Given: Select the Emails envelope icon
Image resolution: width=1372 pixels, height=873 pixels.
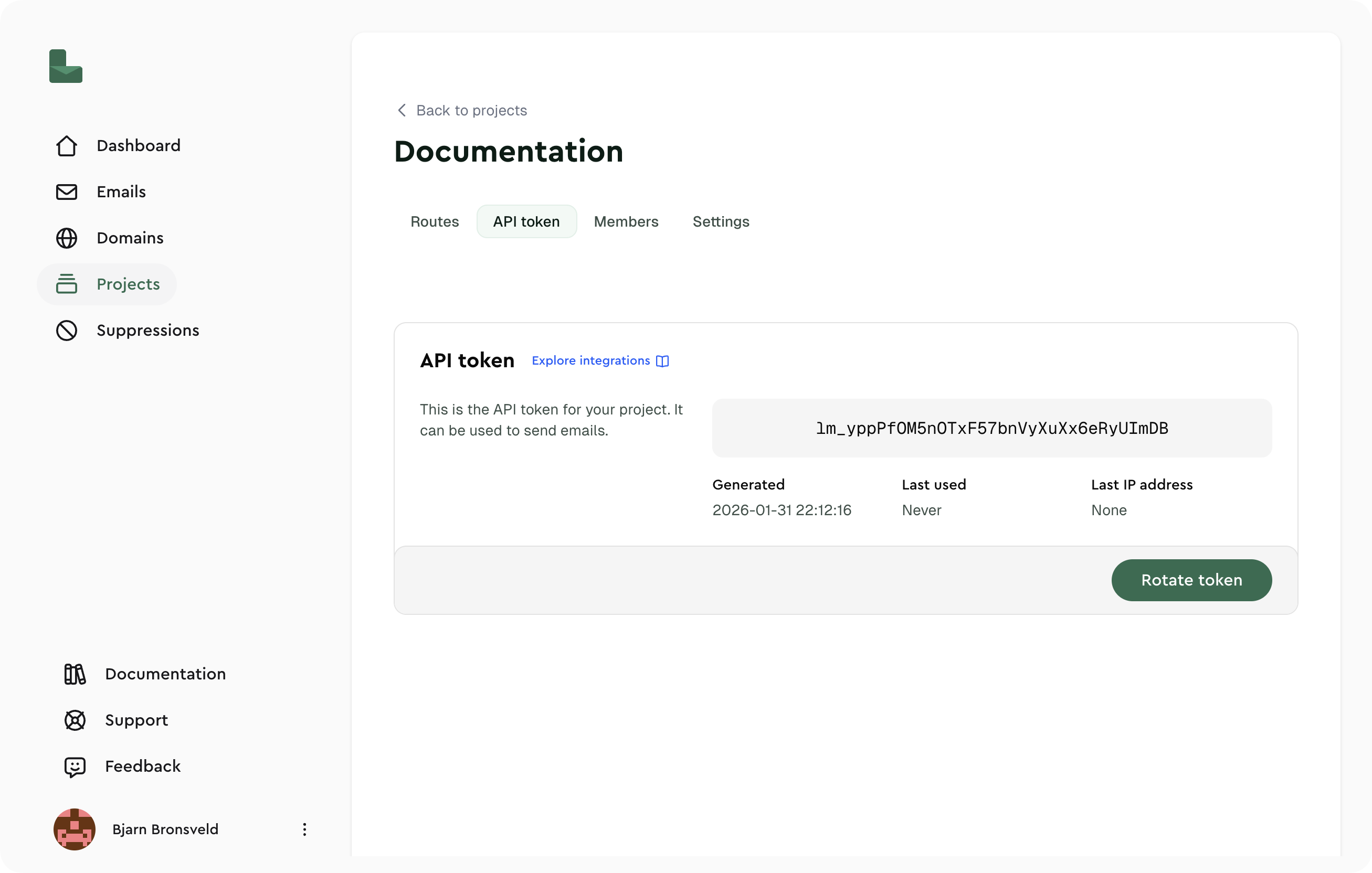Looking at the screenshot, I should pos(67,192).
